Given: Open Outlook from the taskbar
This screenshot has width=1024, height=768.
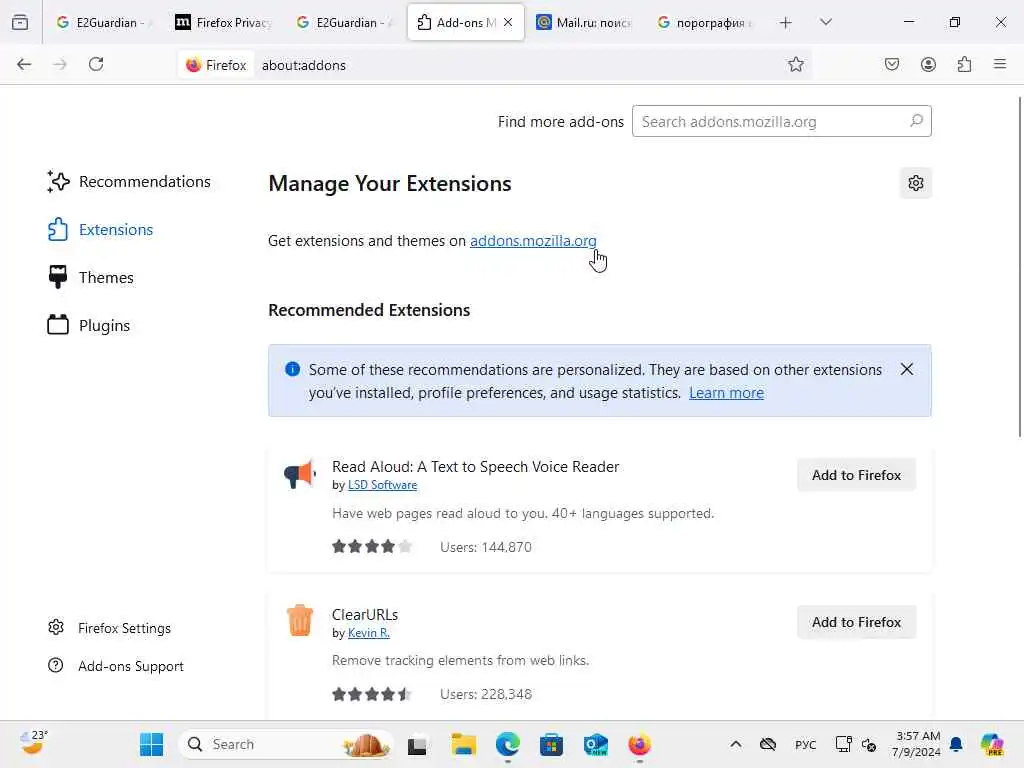Looking at the screenshot, I should pos(596,744).
